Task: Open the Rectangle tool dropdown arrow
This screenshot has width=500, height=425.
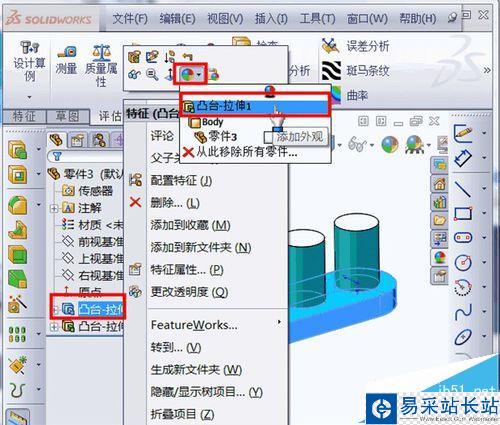Action: [x=484, y=213]
